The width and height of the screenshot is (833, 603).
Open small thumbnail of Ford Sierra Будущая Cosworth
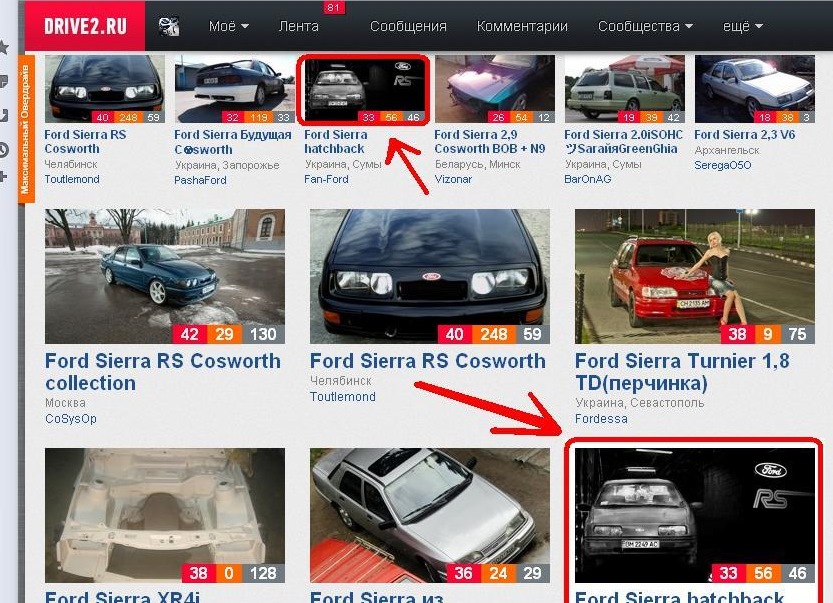click(234, 89)
